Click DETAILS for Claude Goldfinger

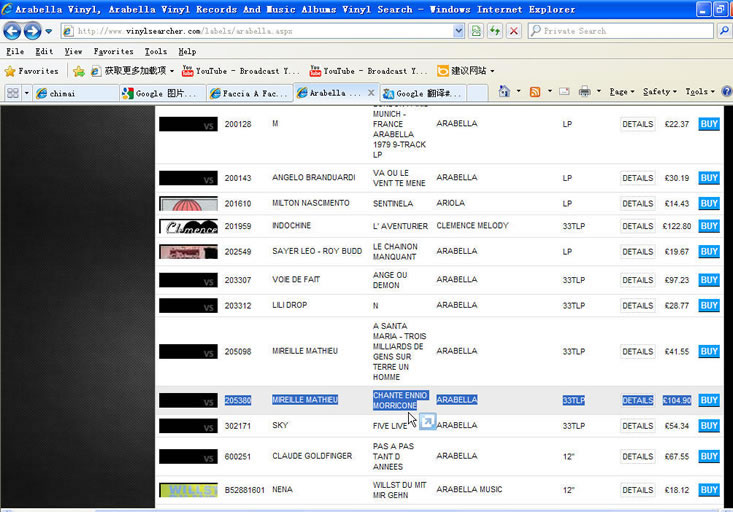click(638, 456)
